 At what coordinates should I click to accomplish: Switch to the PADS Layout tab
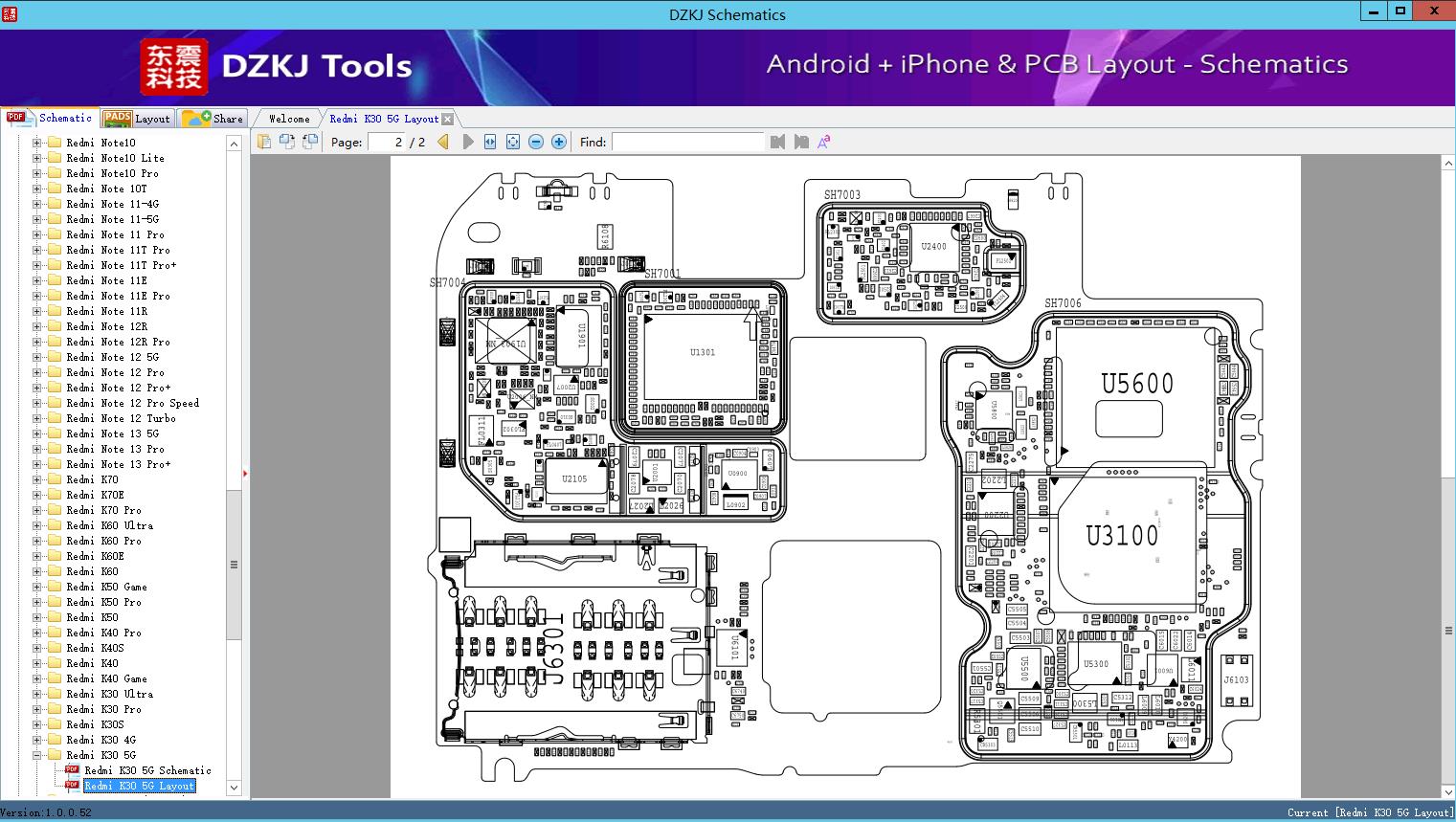coord(137,119)
